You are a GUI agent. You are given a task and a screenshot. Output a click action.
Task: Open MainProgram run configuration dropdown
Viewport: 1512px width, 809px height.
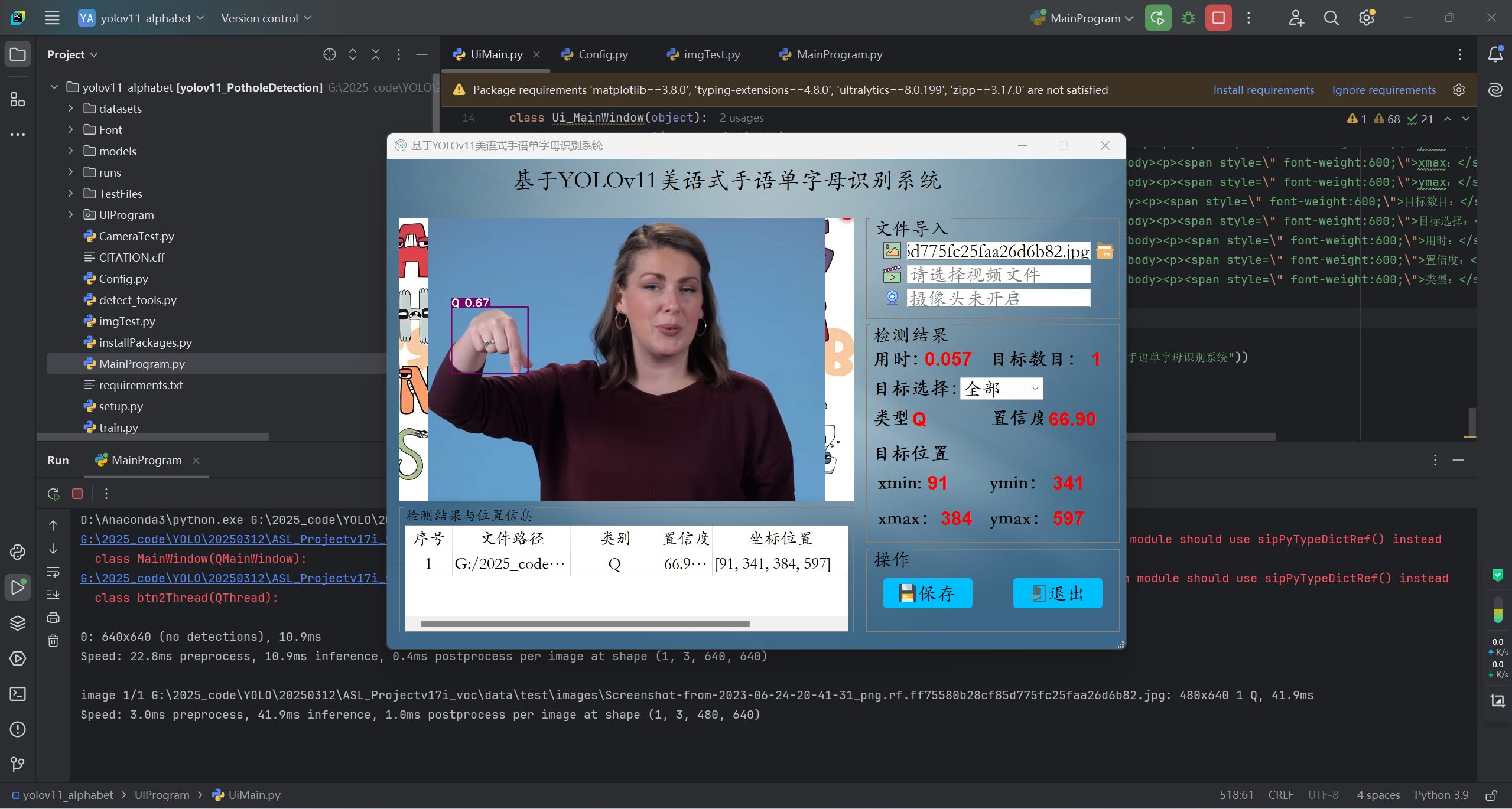point(1081,18)
